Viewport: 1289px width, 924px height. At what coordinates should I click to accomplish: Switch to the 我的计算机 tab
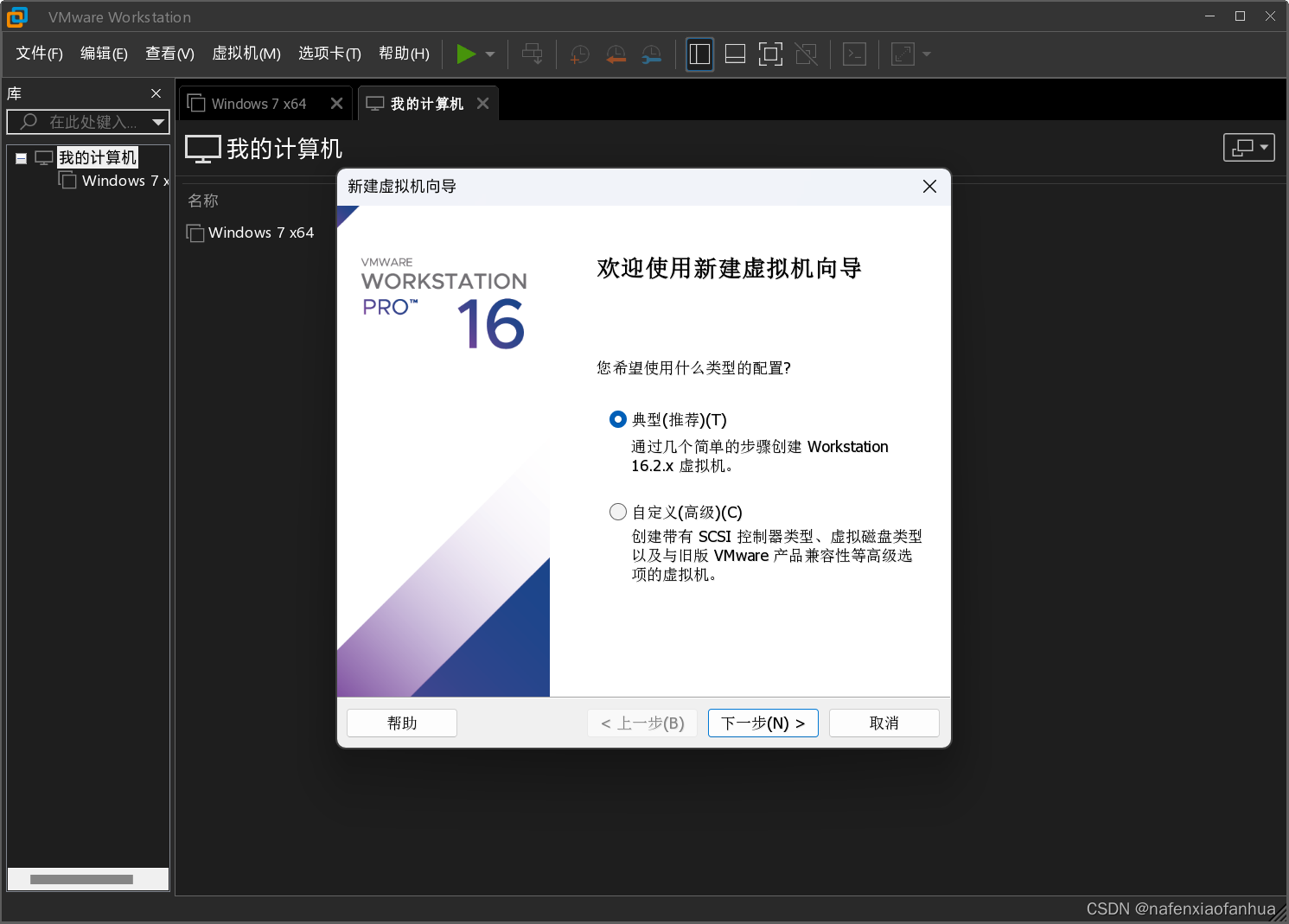click(427, 104)
